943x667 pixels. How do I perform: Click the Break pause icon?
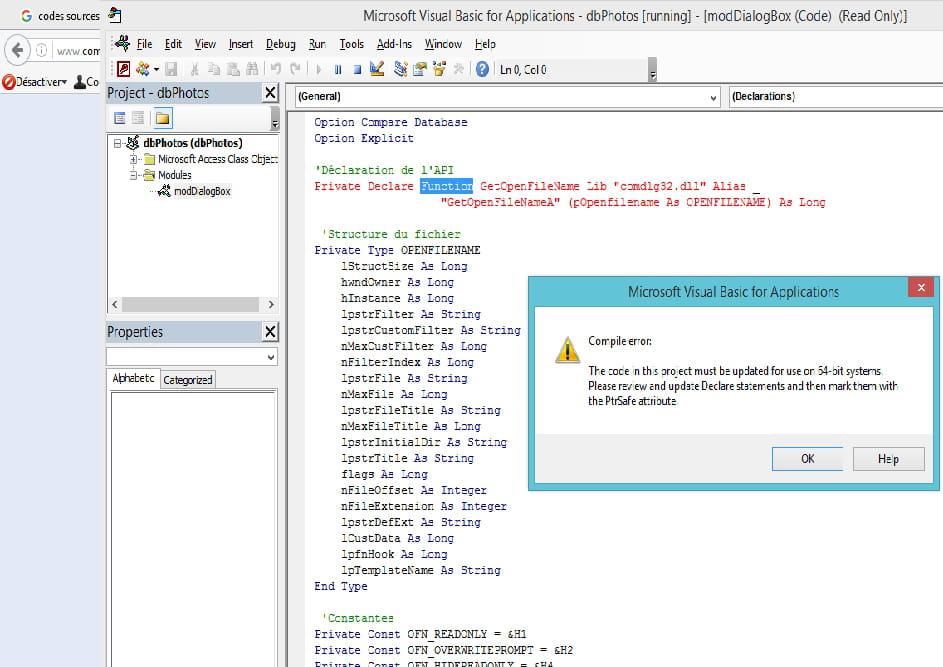click(x=338, y=69)
